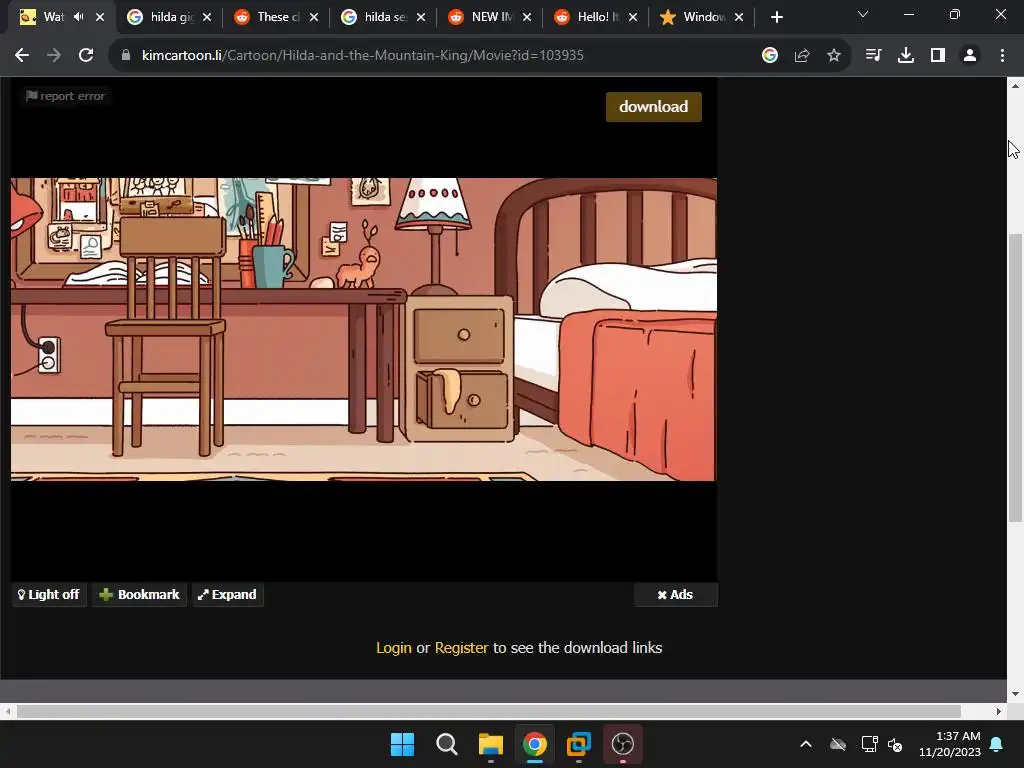Click the scroll down arrow
The width and height of the screenshot is (1024, 768).
(x=1015, y=694)
